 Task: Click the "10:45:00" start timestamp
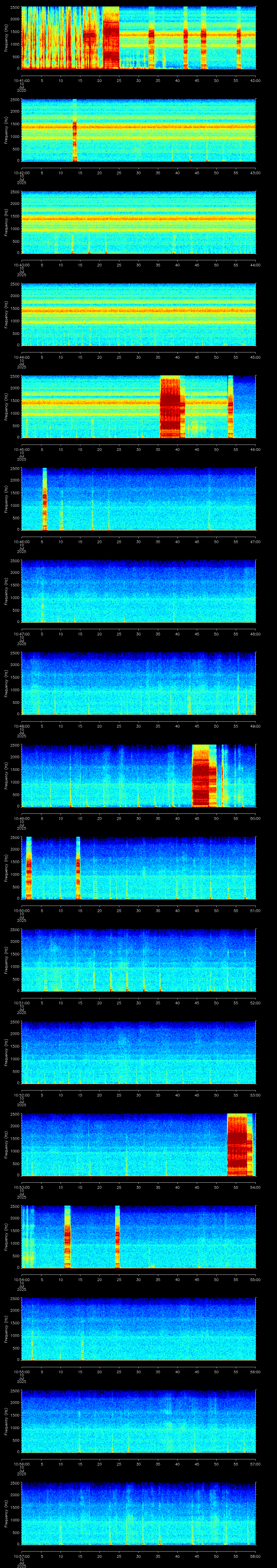coord(21,449)
